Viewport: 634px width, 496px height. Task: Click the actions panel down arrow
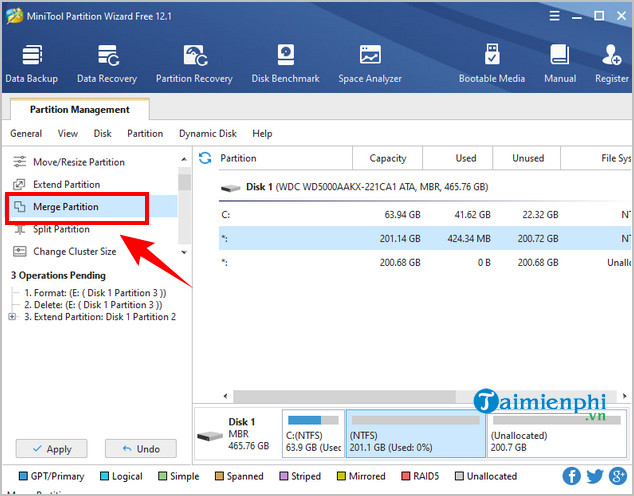click(x=184, y=252)
